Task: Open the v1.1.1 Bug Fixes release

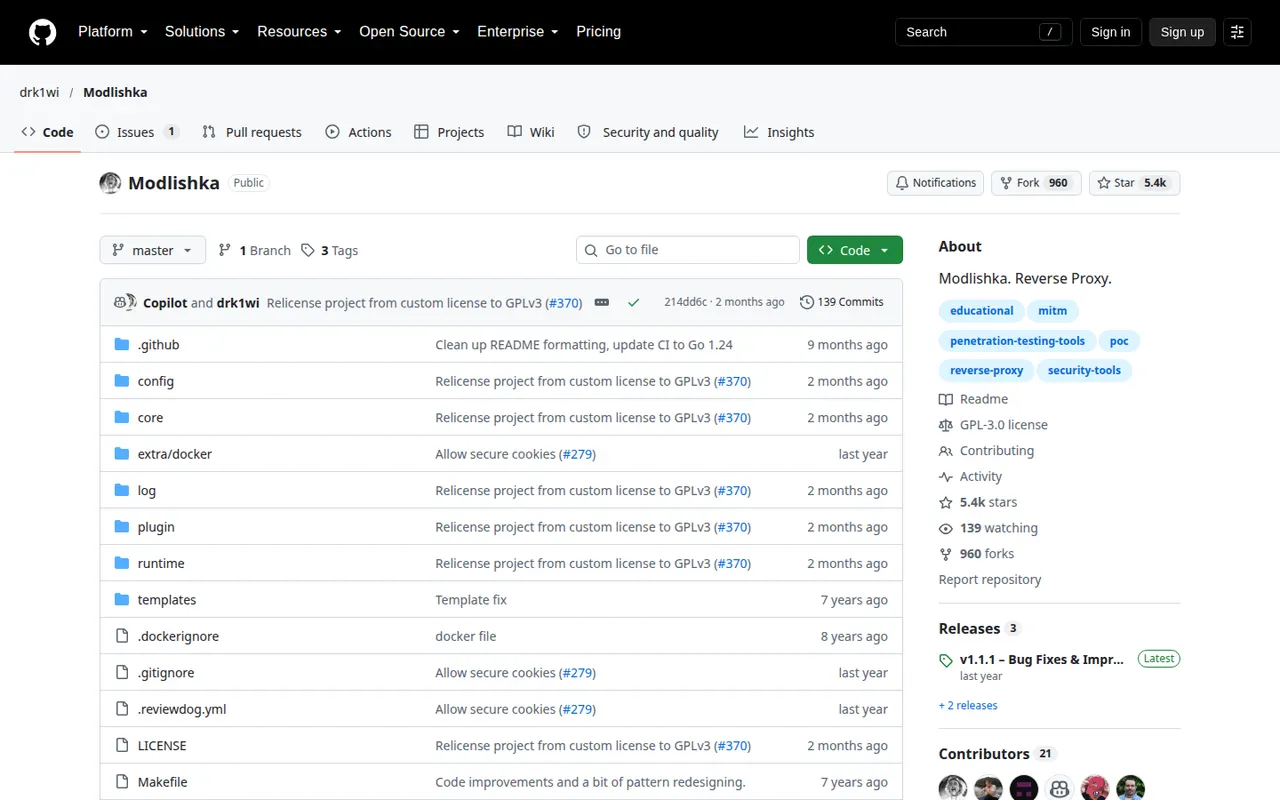Action: point(1041,660)
